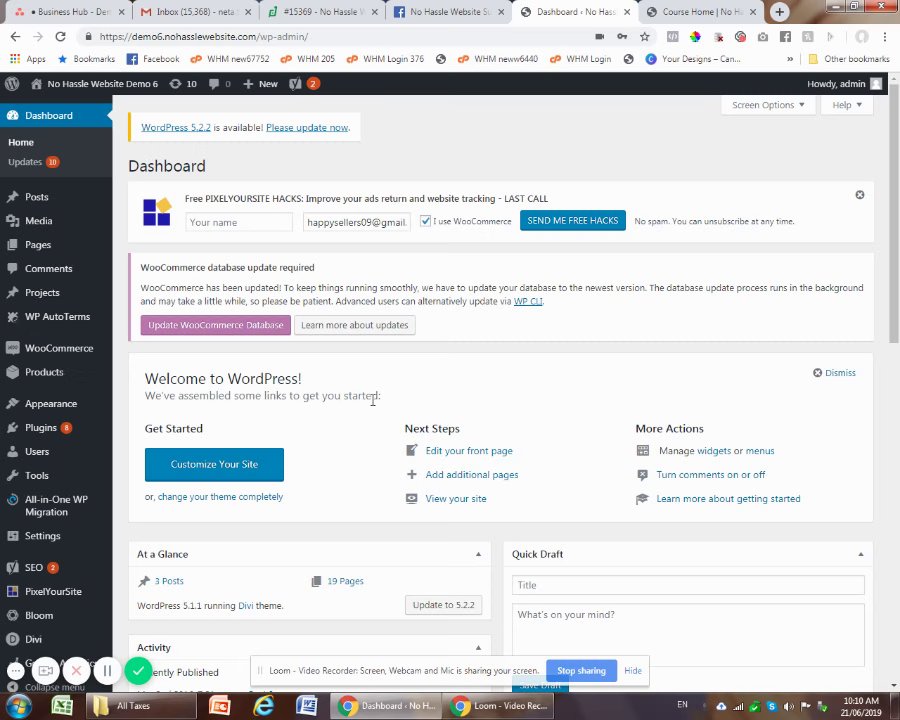The width and height of the screenshot is (900, 720).
Task: Click Learn more about getting started
Action: (x=728, y=499)
